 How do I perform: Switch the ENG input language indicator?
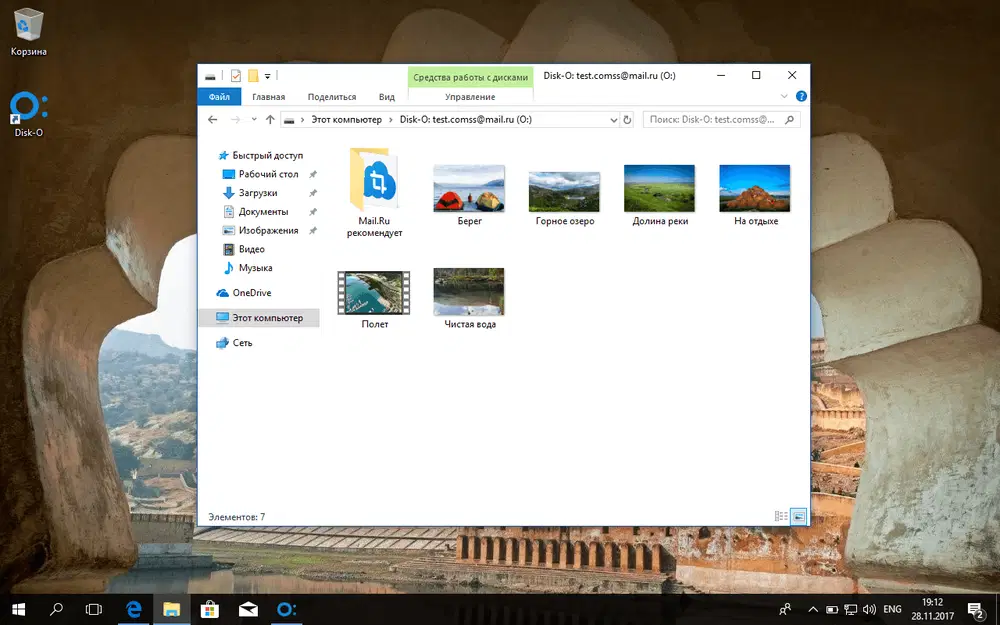point(892,610)
